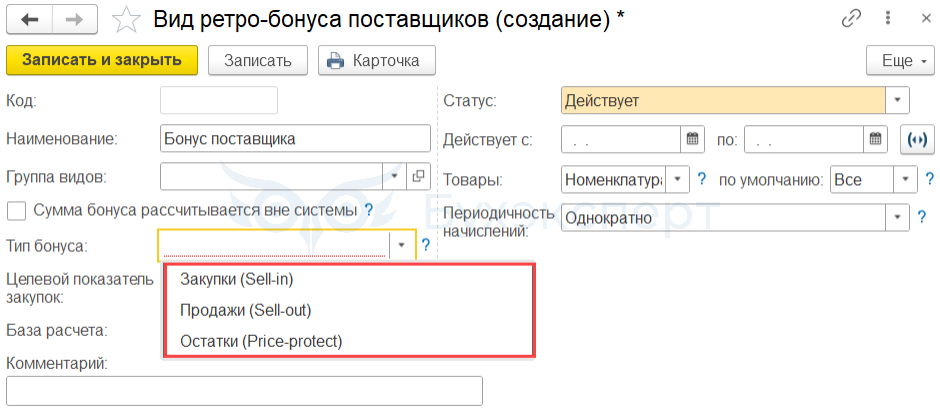Select "Закупки (Sell-in)" from the list
The image size is (940, 418).
click(x=237, y=280)
